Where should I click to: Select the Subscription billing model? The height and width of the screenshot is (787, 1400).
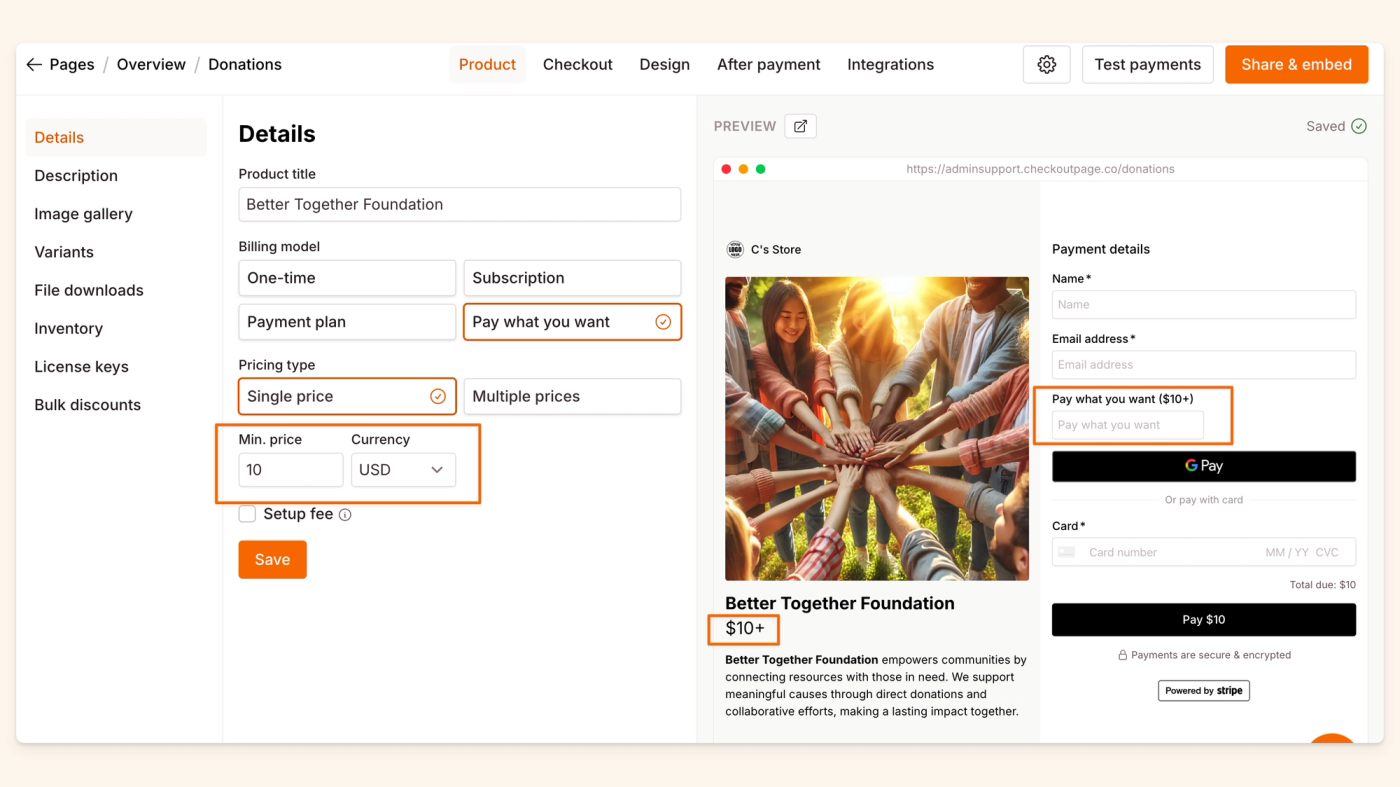(x=572, y=278)
